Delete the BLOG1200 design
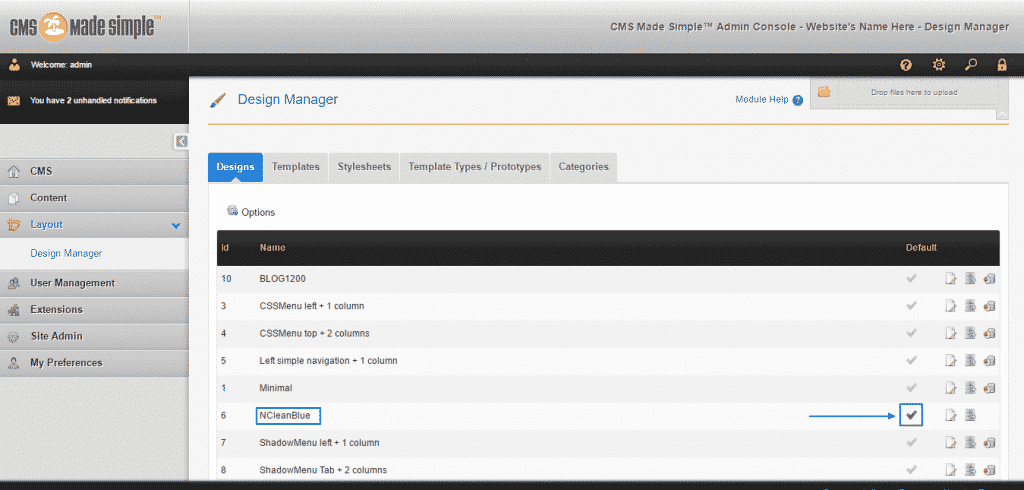 tap(989, 279)
